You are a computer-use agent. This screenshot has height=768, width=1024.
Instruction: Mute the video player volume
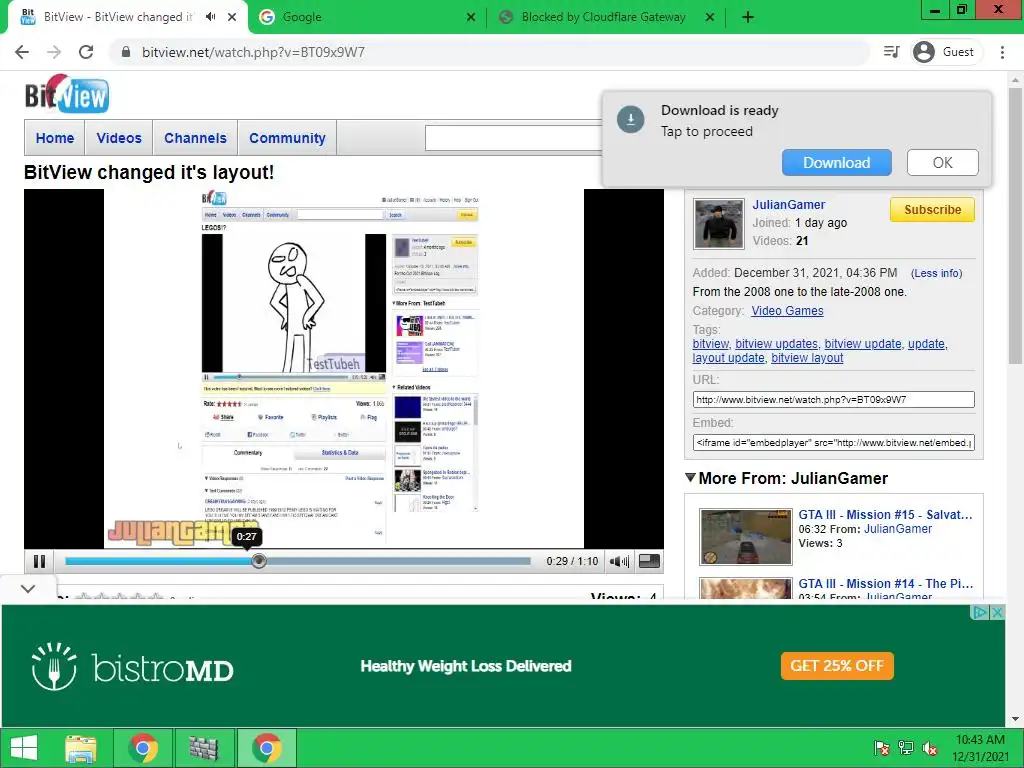[618, 561]
